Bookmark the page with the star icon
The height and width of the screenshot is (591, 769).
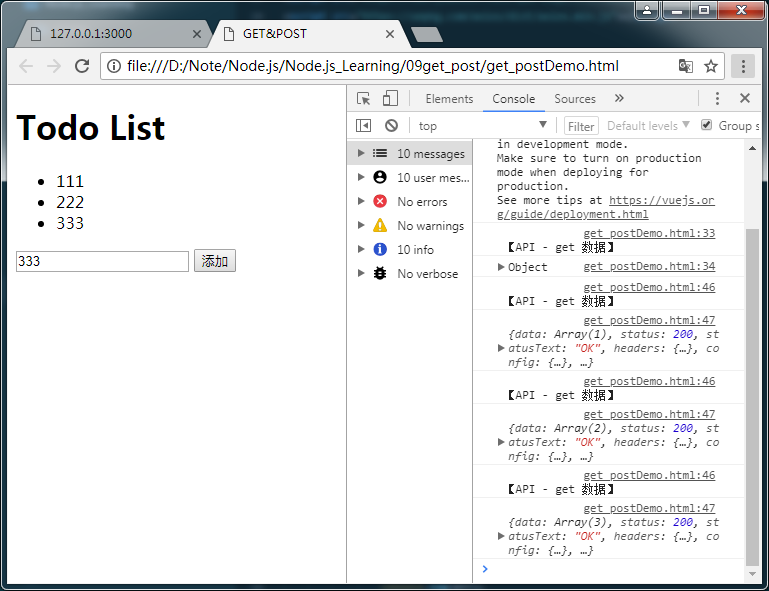tap(711, 66)
